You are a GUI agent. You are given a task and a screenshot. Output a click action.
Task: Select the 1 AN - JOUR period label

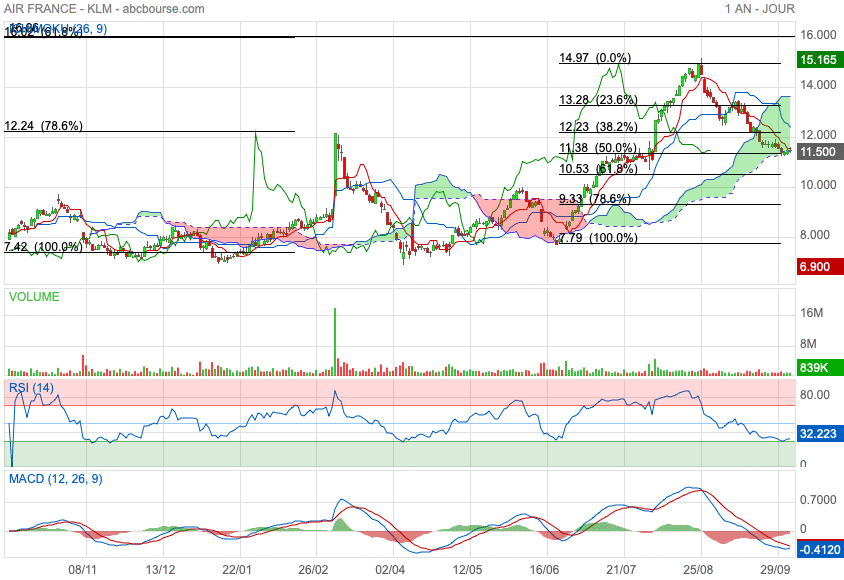(760, 9)
